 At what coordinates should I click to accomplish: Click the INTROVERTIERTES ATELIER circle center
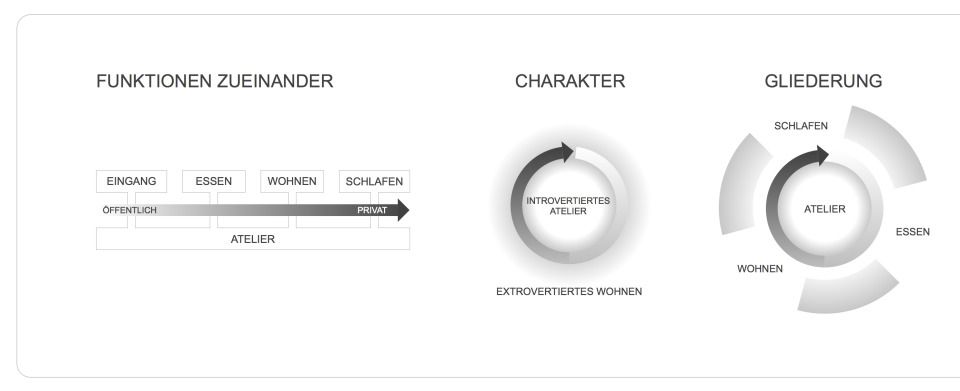[x=568, y=206]
